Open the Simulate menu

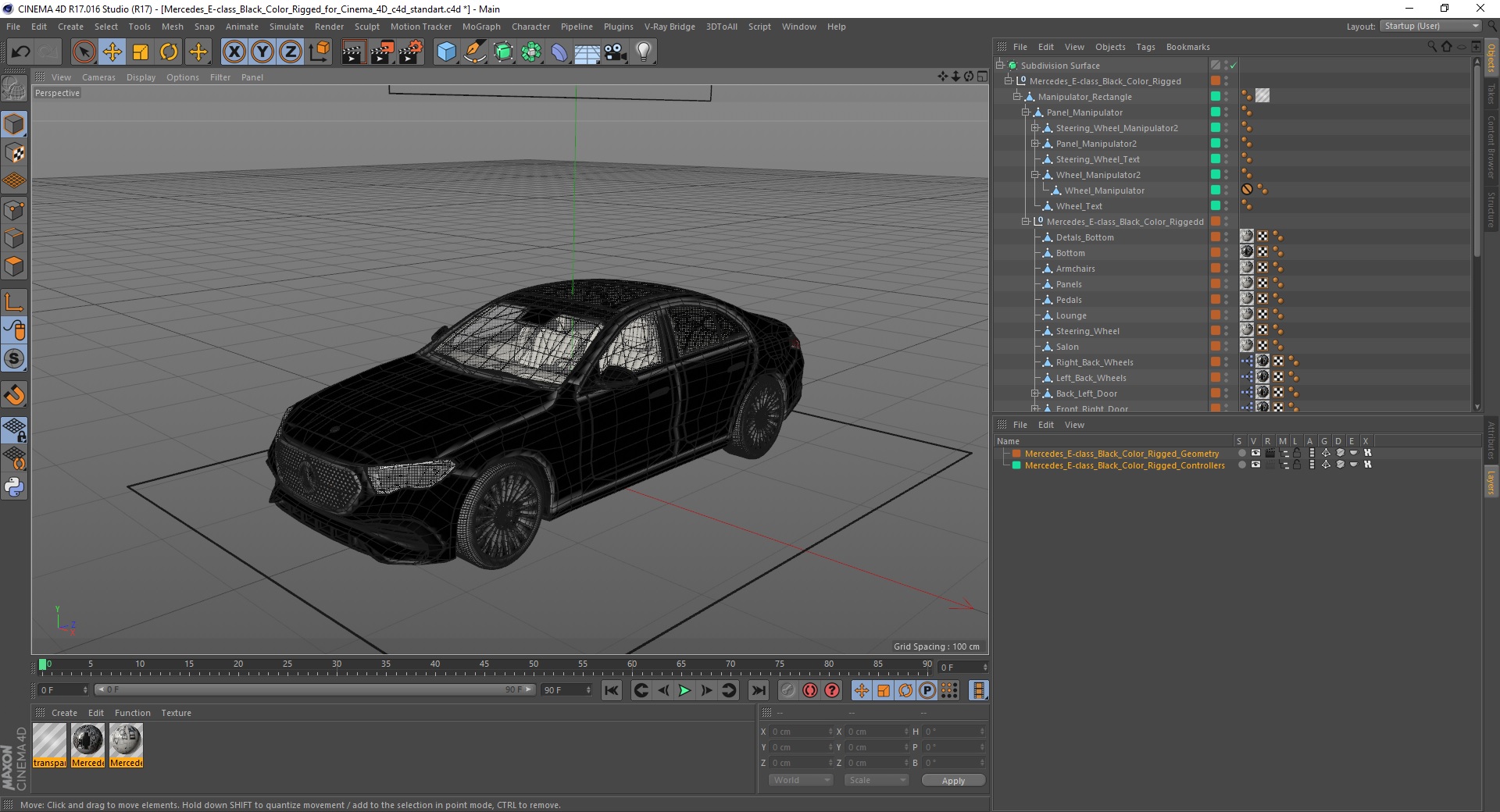coord(286,27)
